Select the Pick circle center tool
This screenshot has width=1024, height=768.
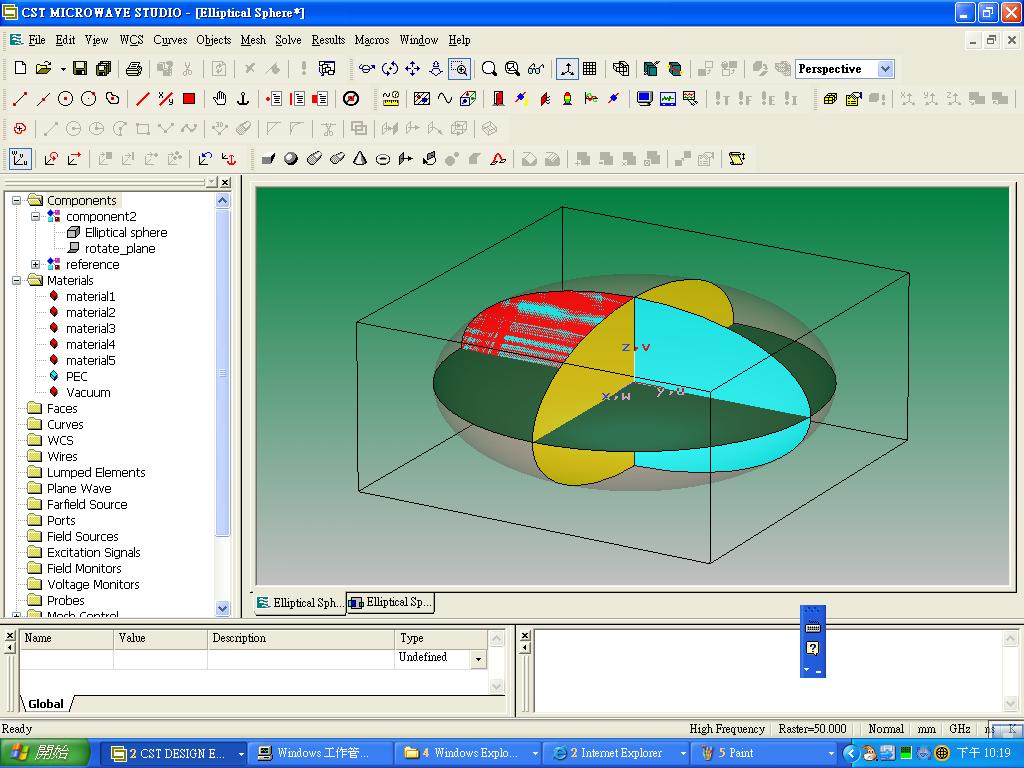coord(65,99)
